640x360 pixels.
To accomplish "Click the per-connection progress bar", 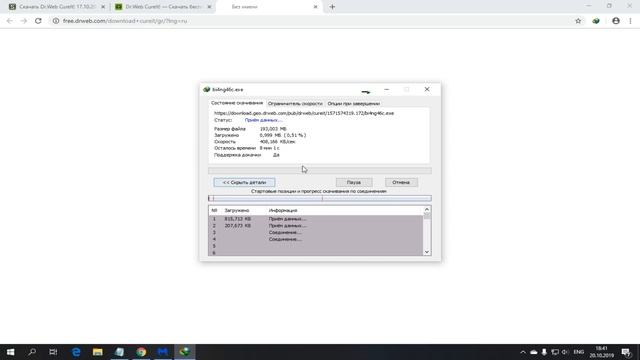I will (x=320, y=198).
